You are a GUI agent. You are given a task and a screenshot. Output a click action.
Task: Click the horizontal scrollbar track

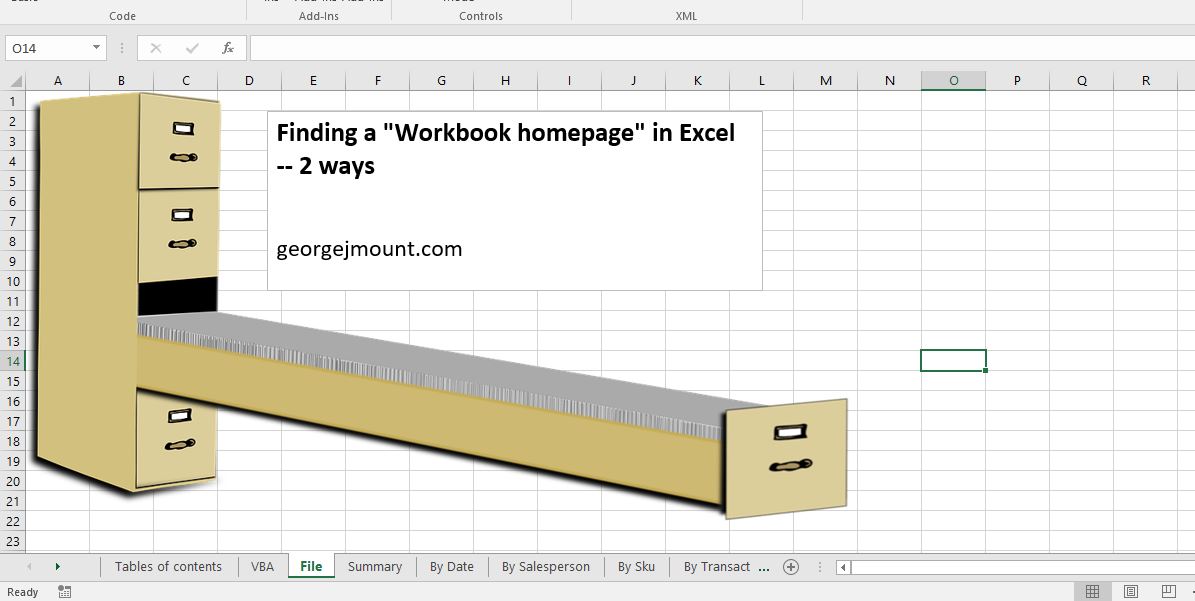[1021, 567]
